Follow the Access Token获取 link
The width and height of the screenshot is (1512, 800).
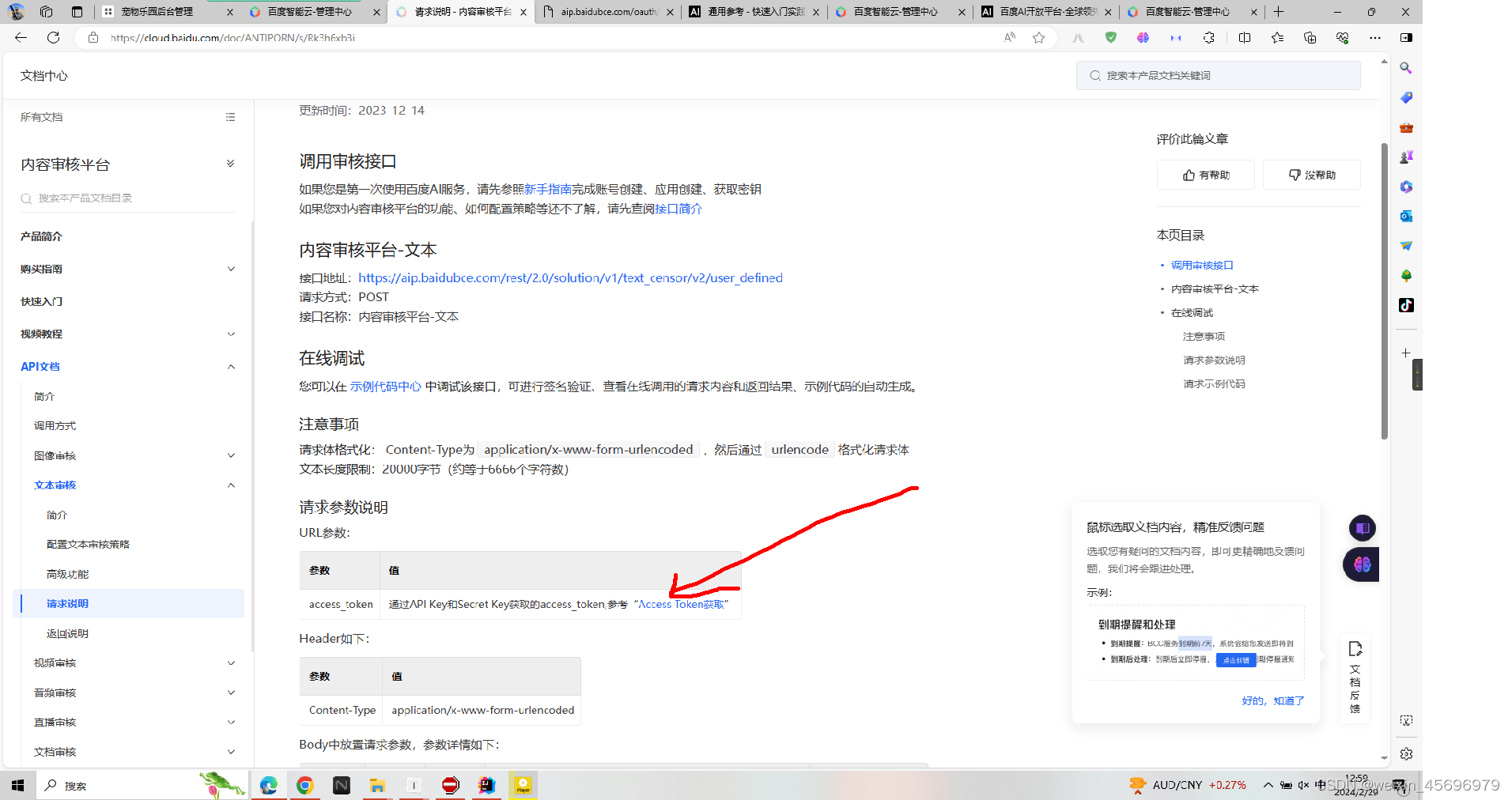point(681,604)
